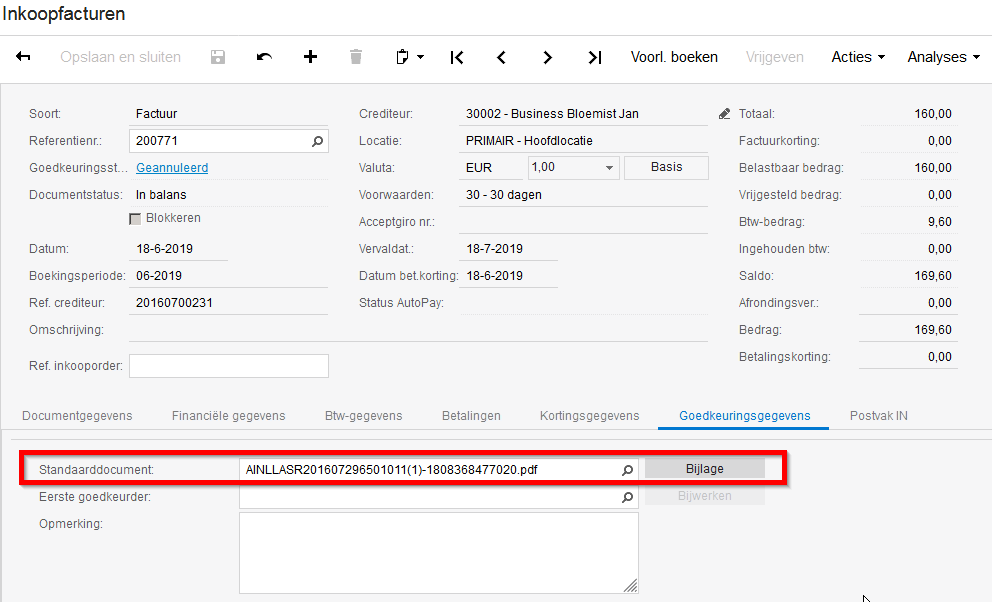Add new record with plus icon
Image resolution: width=992 pixels, height=602 pixels.
click(310, 57)
